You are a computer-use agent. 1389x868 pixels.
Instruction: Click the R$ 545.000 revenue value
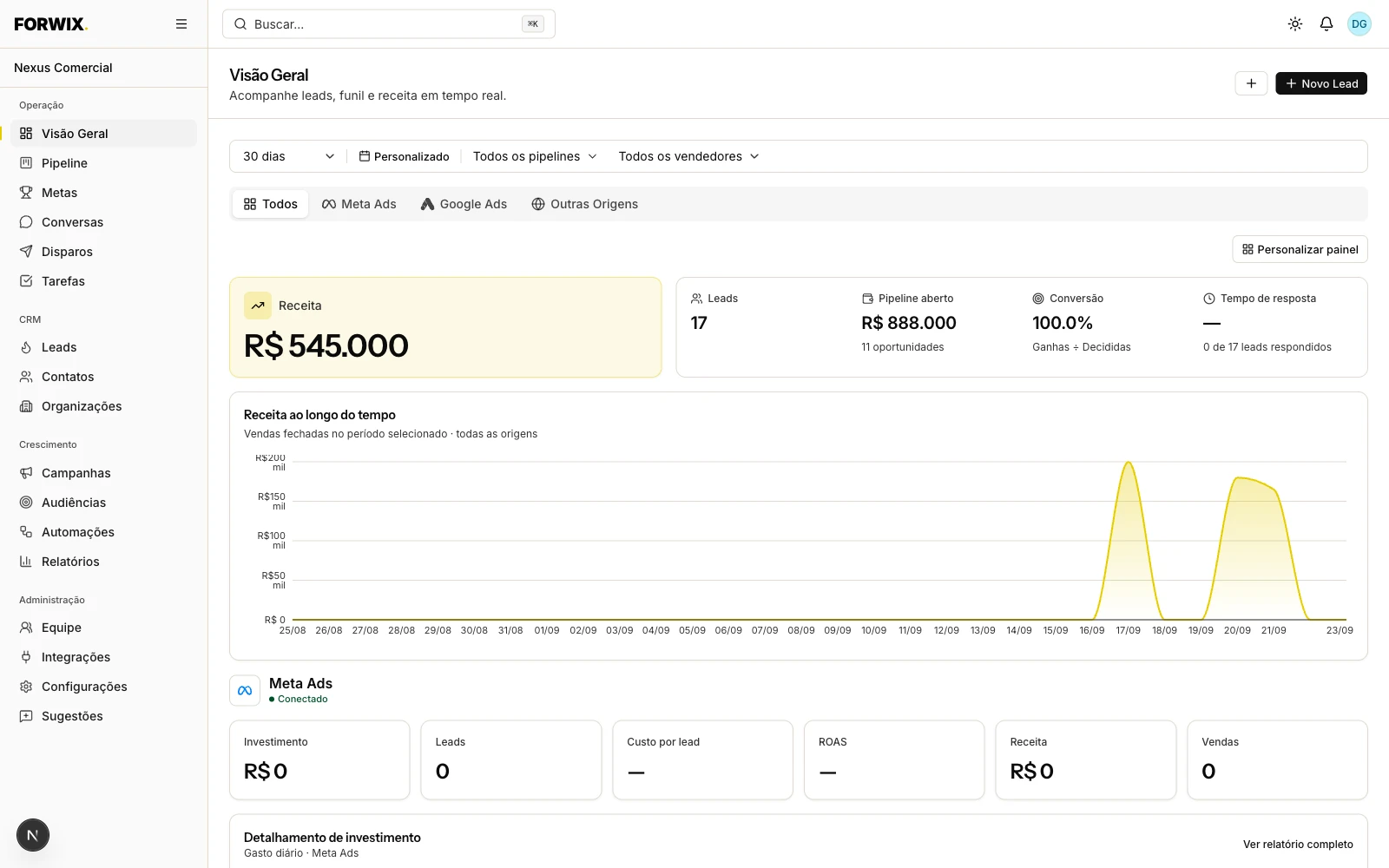pos(326,345)
